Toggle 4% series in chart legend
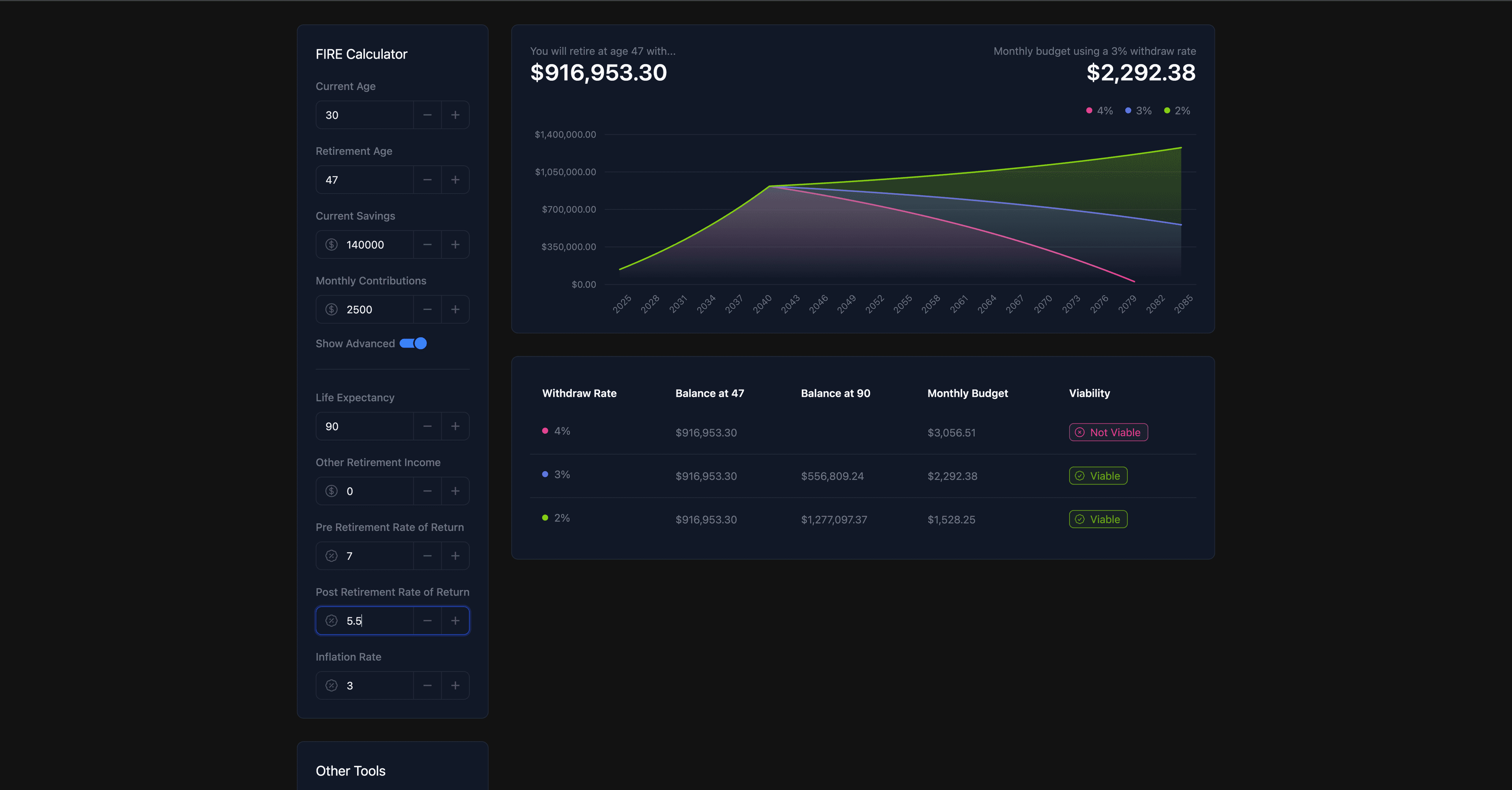 1099,111
